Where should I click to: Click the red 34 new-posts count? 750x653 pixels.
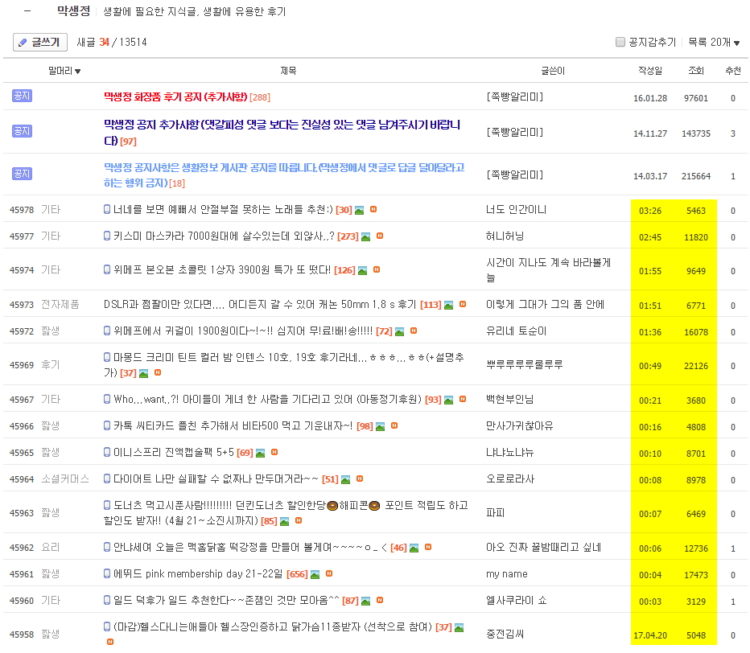coord(104,42)
